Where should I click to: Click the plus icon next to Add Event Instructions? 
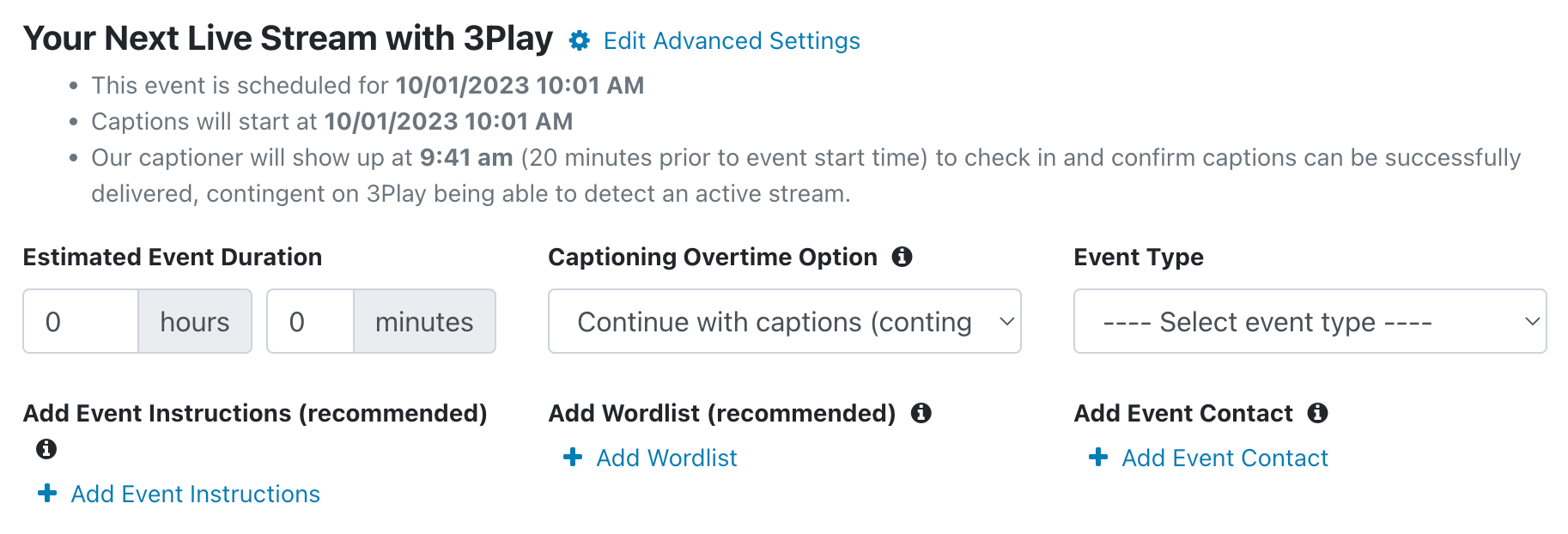(x=47, y=494)
